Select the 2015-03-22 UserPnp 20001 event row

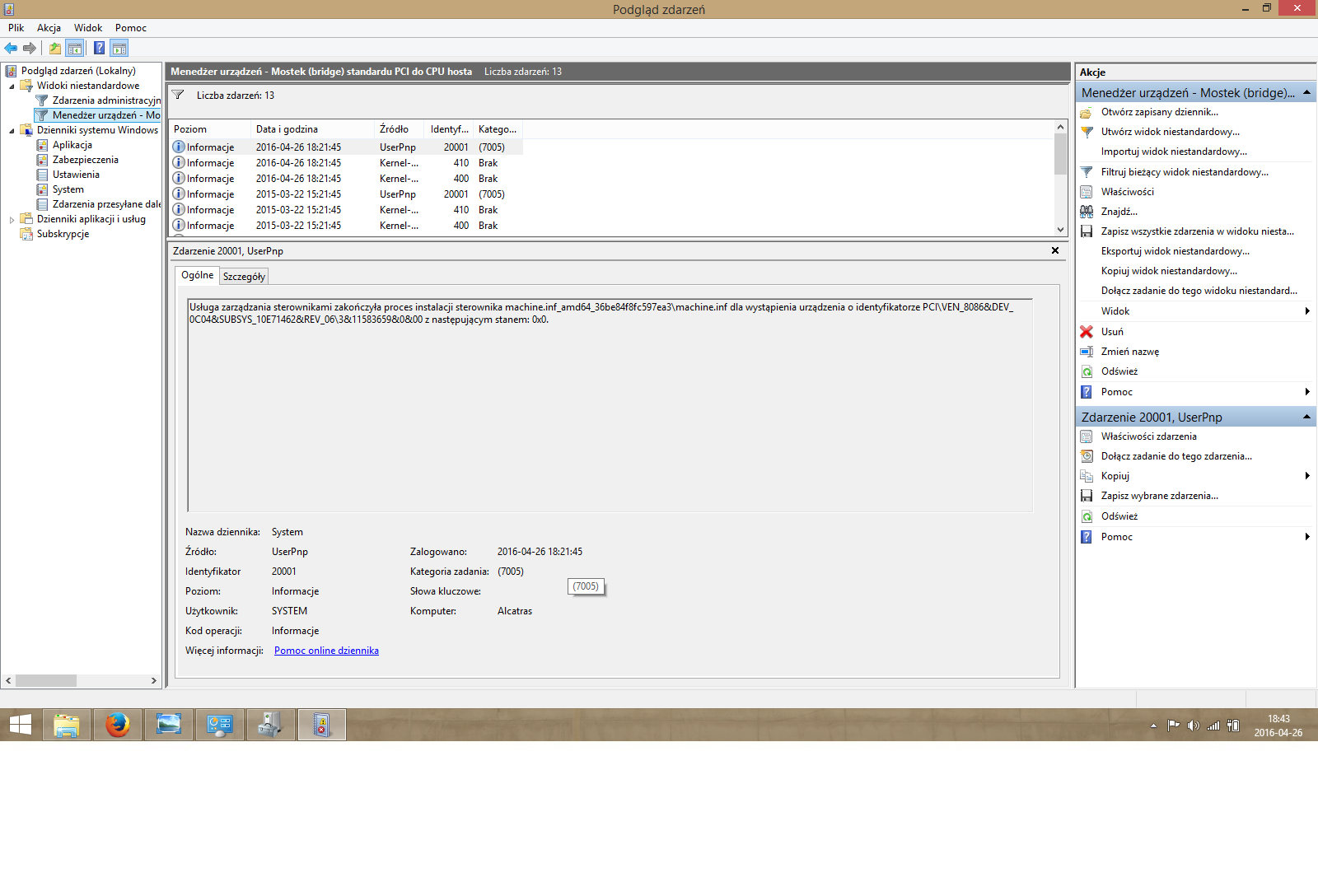tap(346, 194)
